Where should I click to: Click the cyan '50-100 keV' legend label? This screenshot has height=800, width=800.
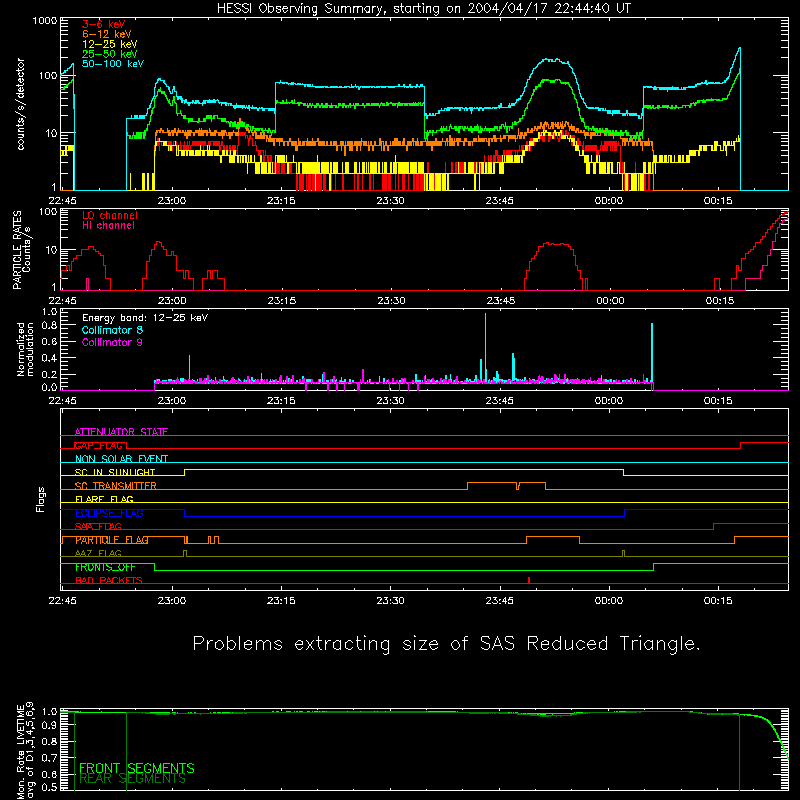click(113, 64)
